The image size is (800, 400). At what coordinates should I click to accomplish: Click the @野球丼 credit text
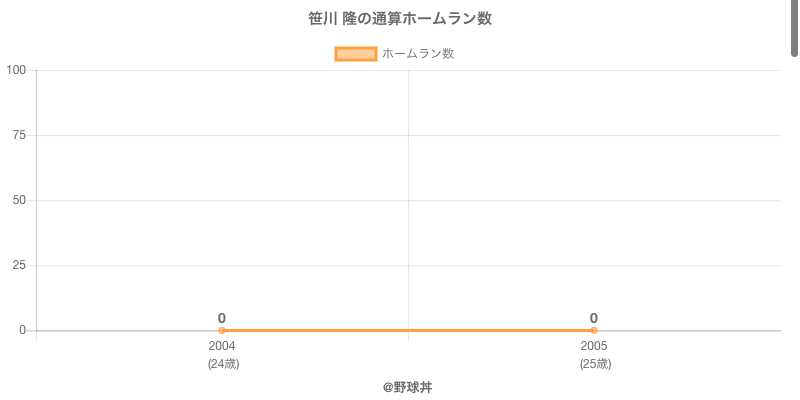click(x=408, y=388)
